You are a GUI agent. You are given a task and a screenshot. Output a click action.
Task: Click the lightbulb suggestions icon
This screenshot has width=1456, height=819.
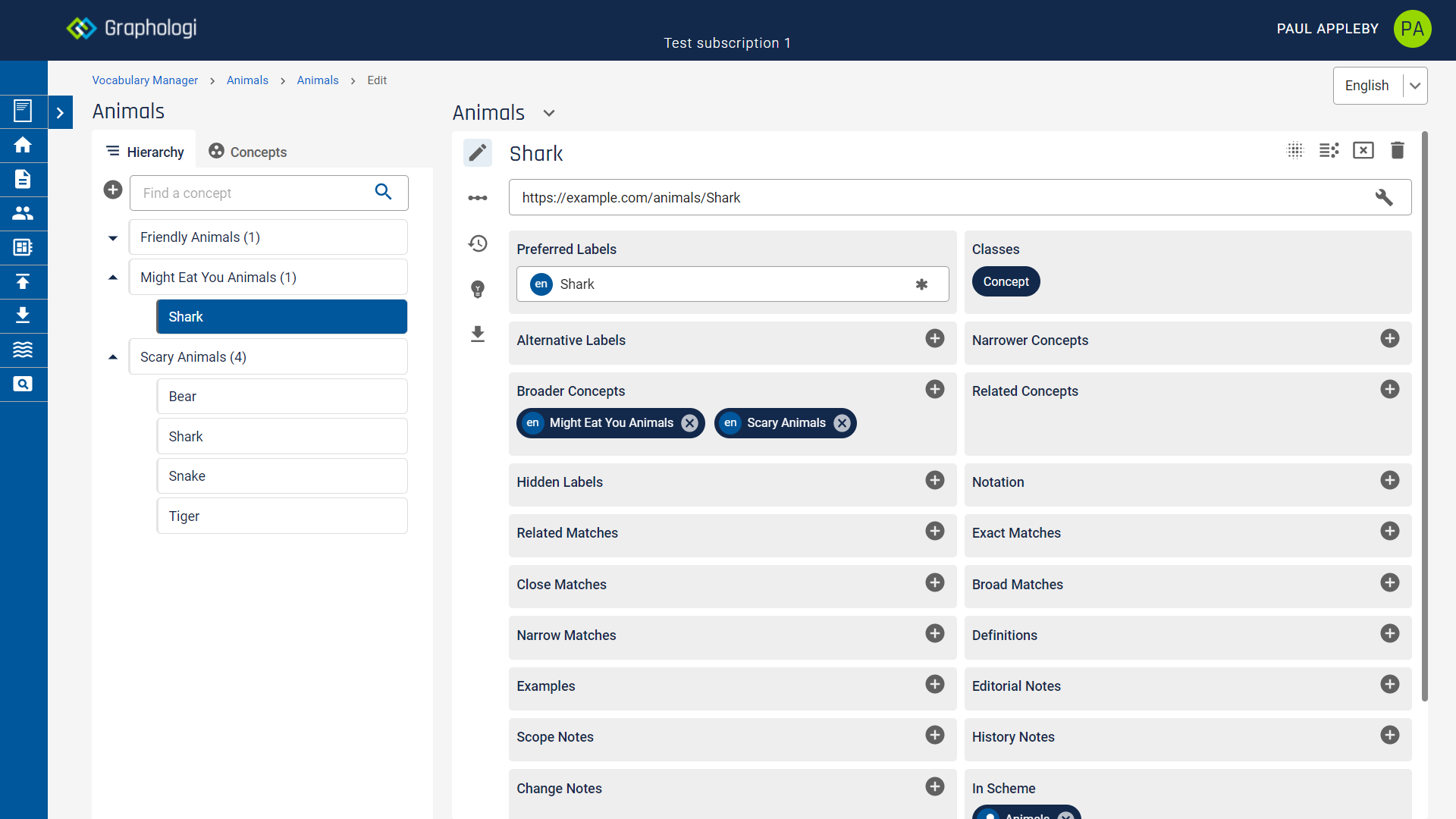click(x=478, y=289)
